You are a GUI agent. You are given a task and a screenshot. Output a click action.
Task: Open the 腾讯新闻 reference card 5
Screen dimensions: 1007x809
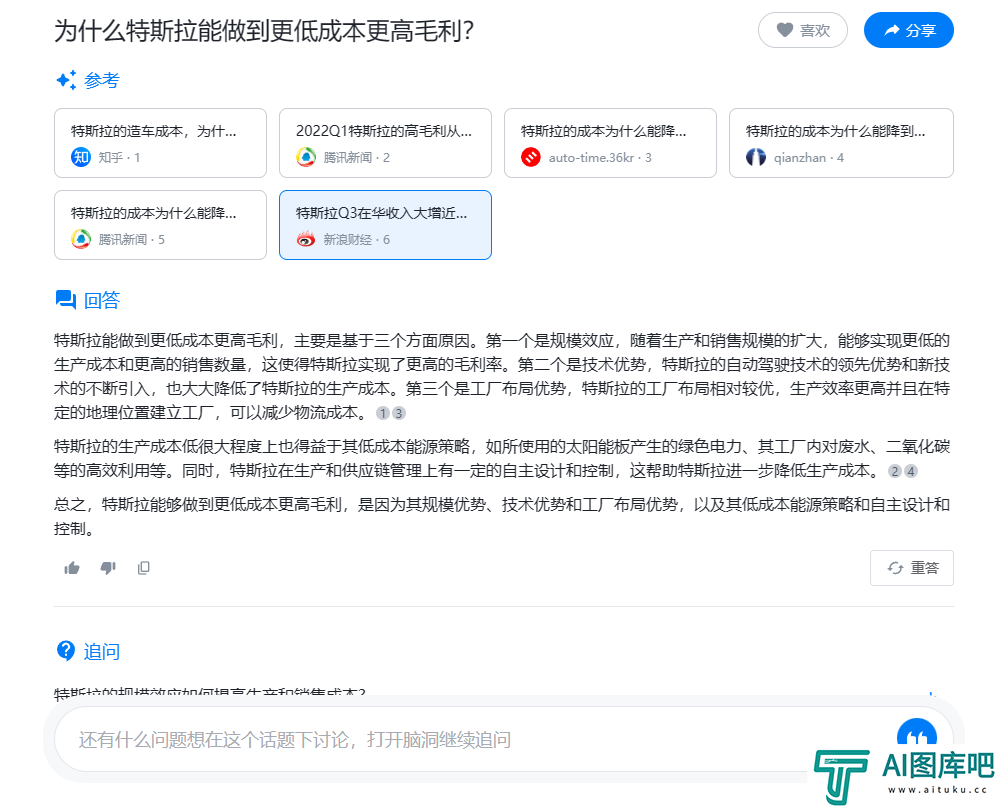tap(160, 225)
